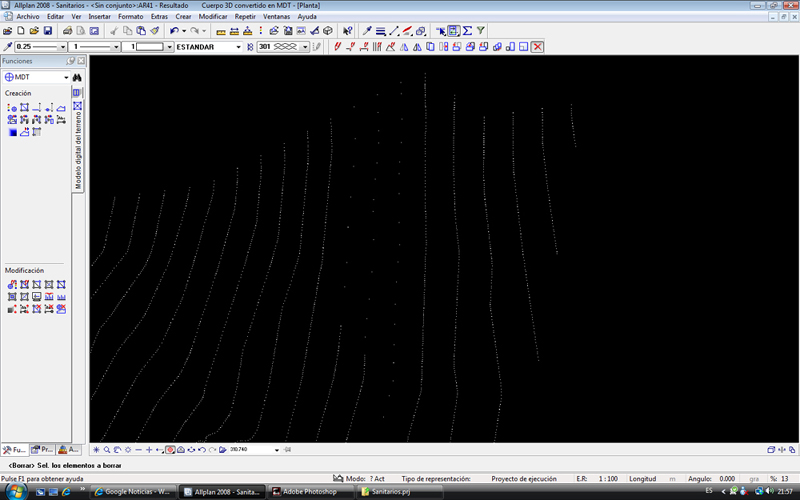
Task: Open project icon in main toolbar
Action: tap(8, 31)
